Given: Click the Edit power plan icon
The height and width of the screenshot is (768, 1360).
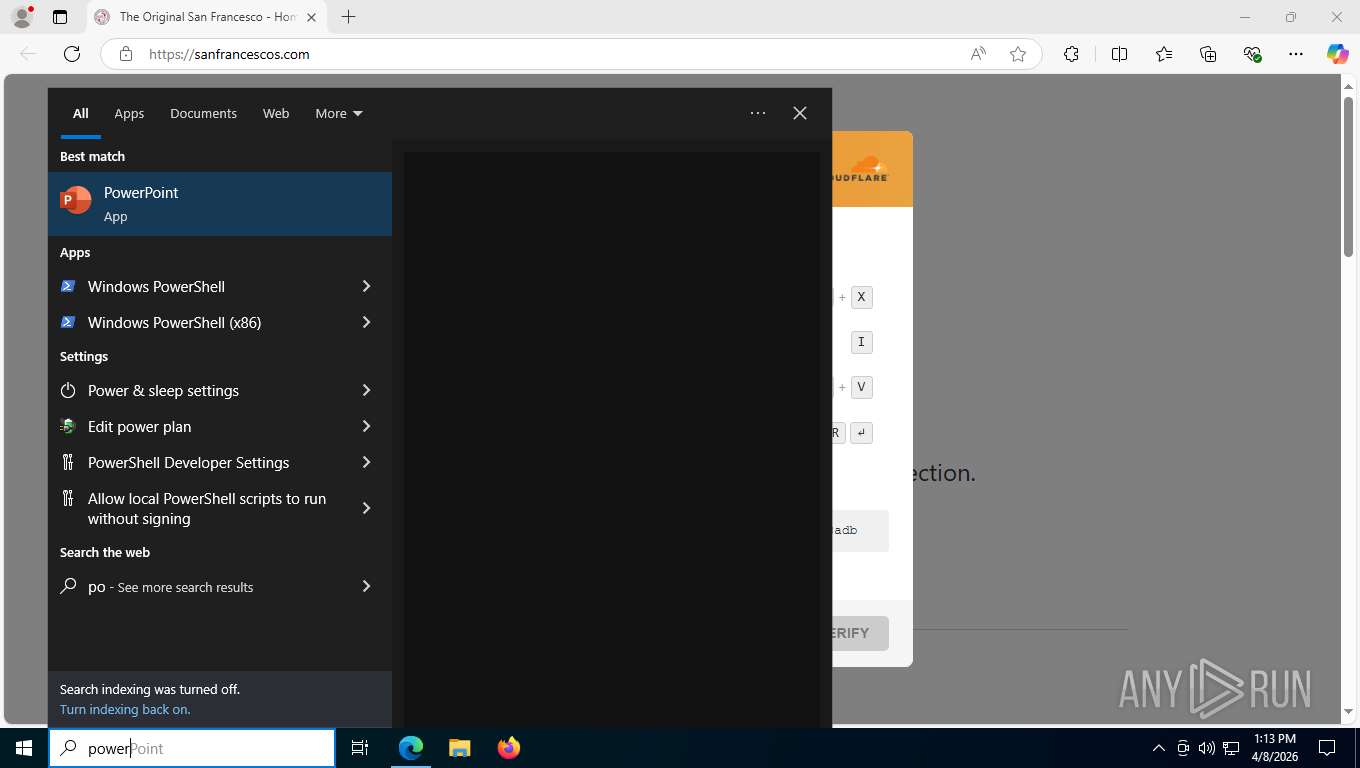Looking at the screenshot, I should pos(68,426).
